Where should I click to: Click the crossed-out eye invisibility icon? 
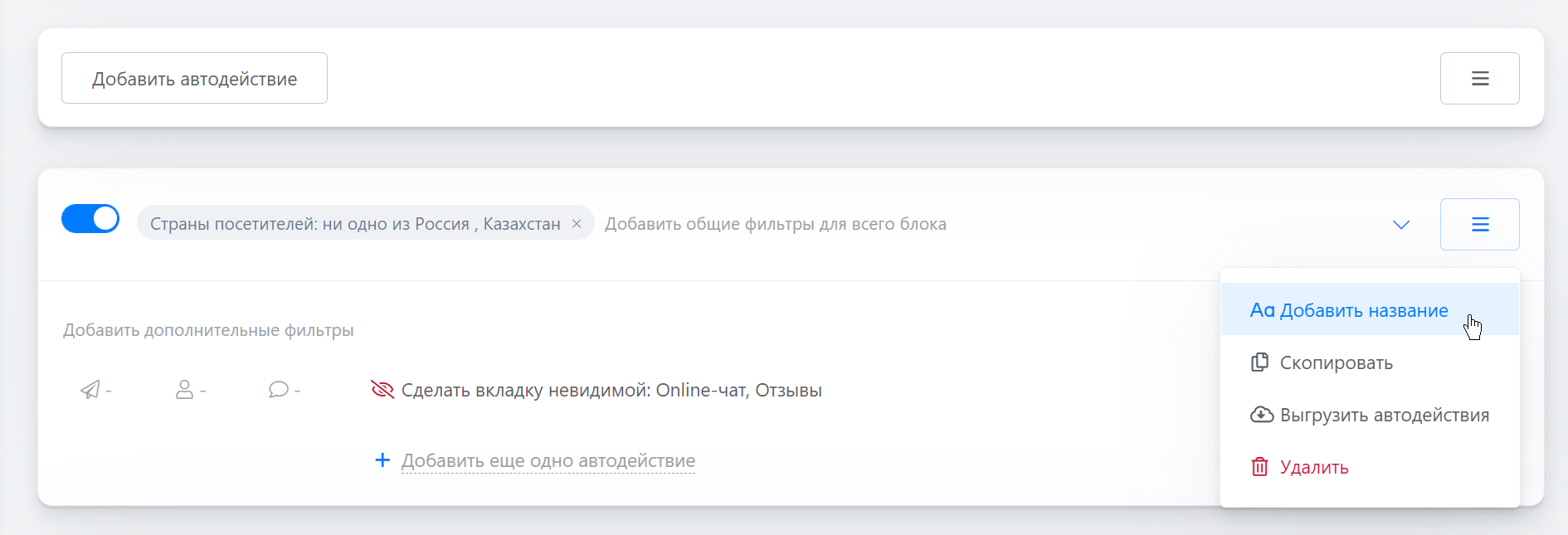[x=382, y=390]
